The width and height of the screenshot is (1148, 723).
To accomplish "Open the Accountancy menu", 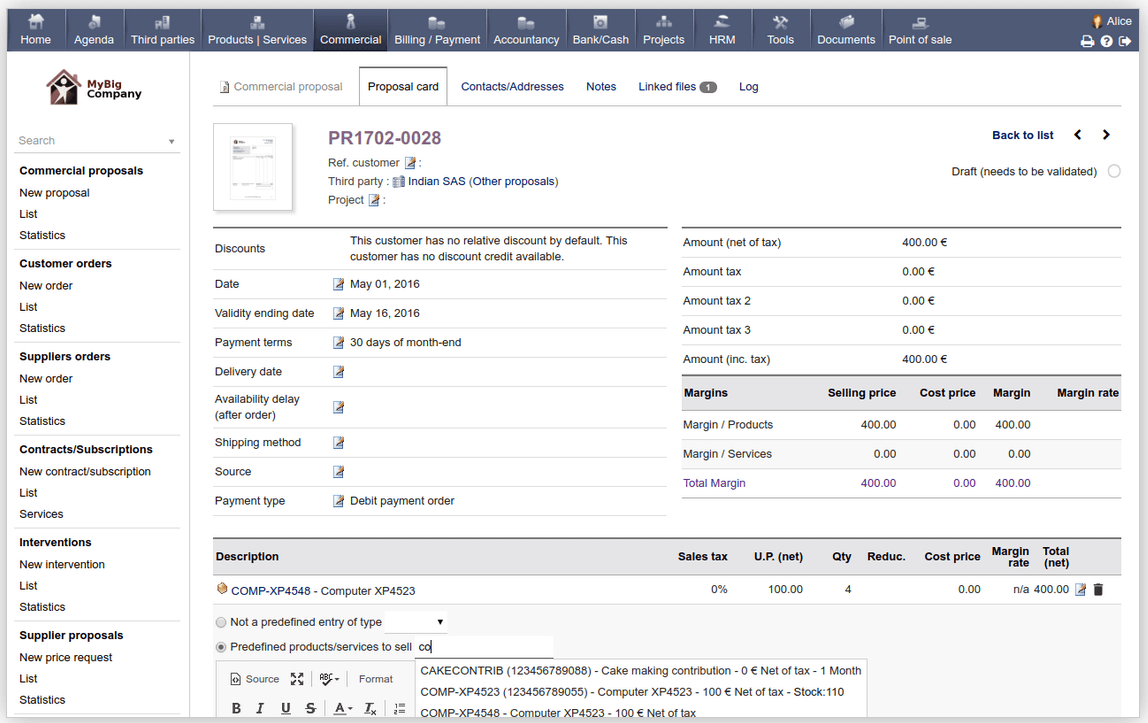I will coord(526,30).
